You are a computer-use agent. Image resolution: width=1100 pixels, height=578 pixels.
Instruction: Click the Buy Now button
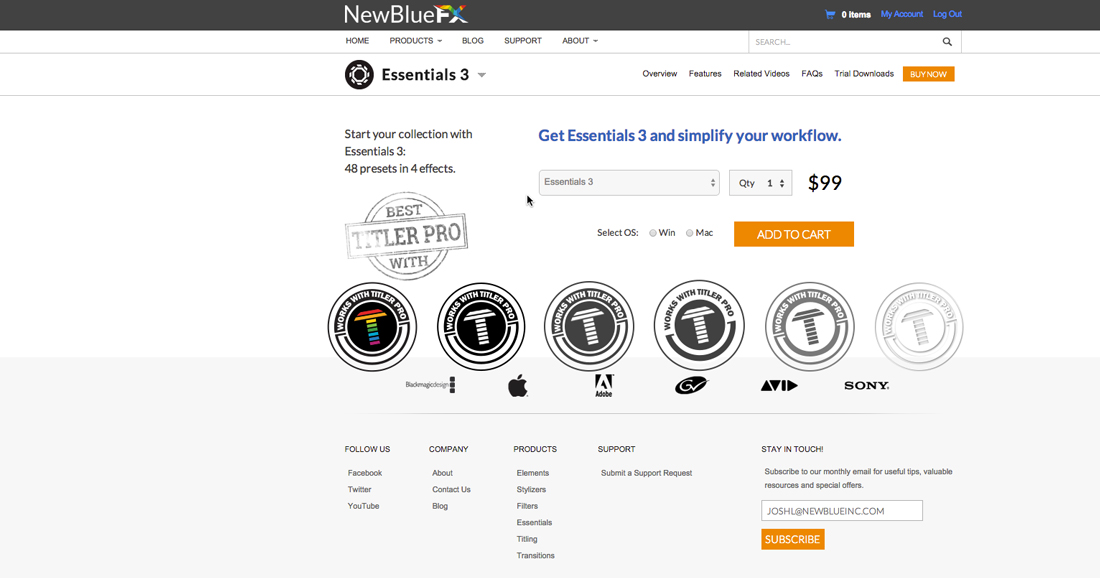(928, 74)
